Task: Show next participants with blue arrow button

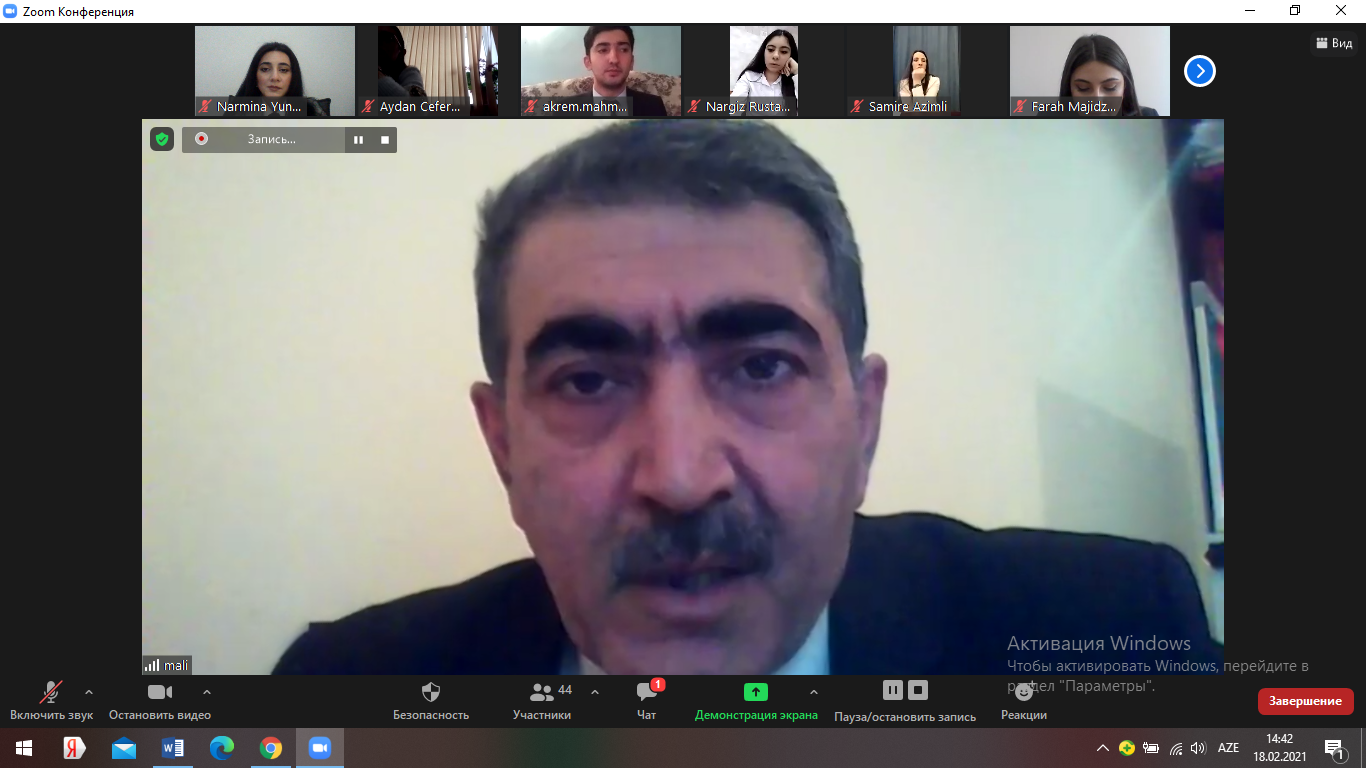Action: coord(1199,71)
